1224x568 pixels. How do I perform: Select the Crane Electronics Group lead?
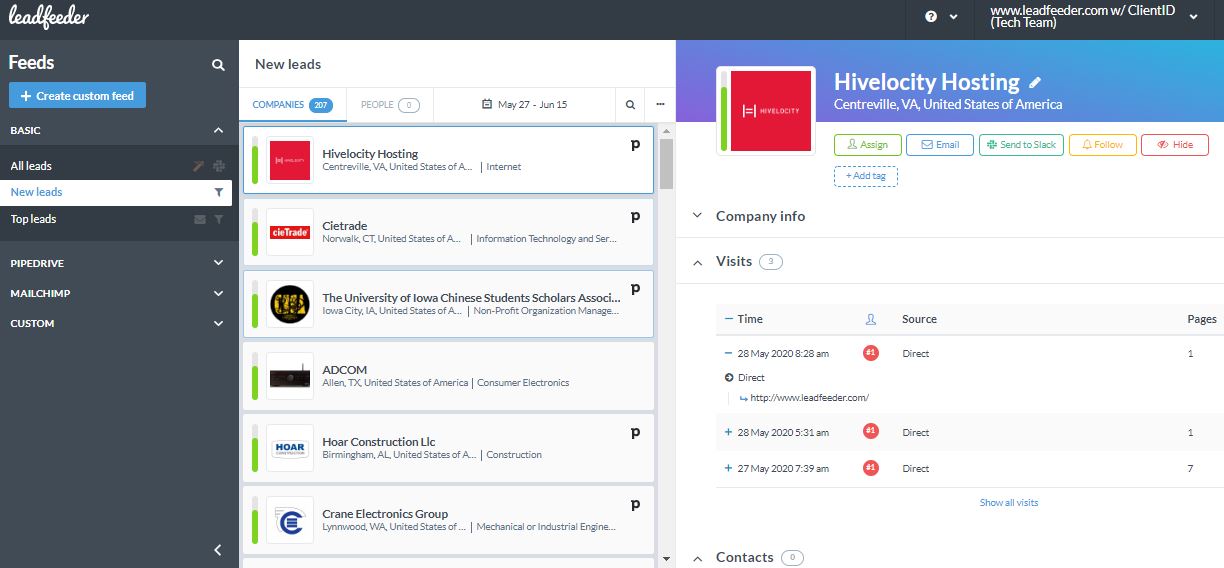[448, 520]
